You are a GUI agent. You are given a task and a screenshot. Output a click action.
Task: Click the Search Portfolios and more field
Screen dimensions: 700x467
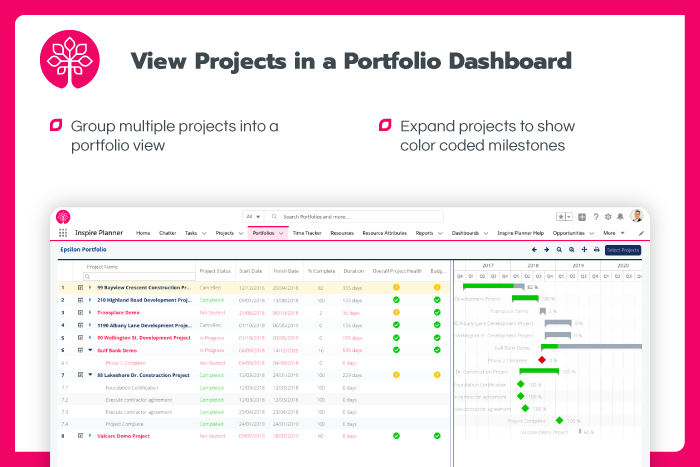coord(354,217)
